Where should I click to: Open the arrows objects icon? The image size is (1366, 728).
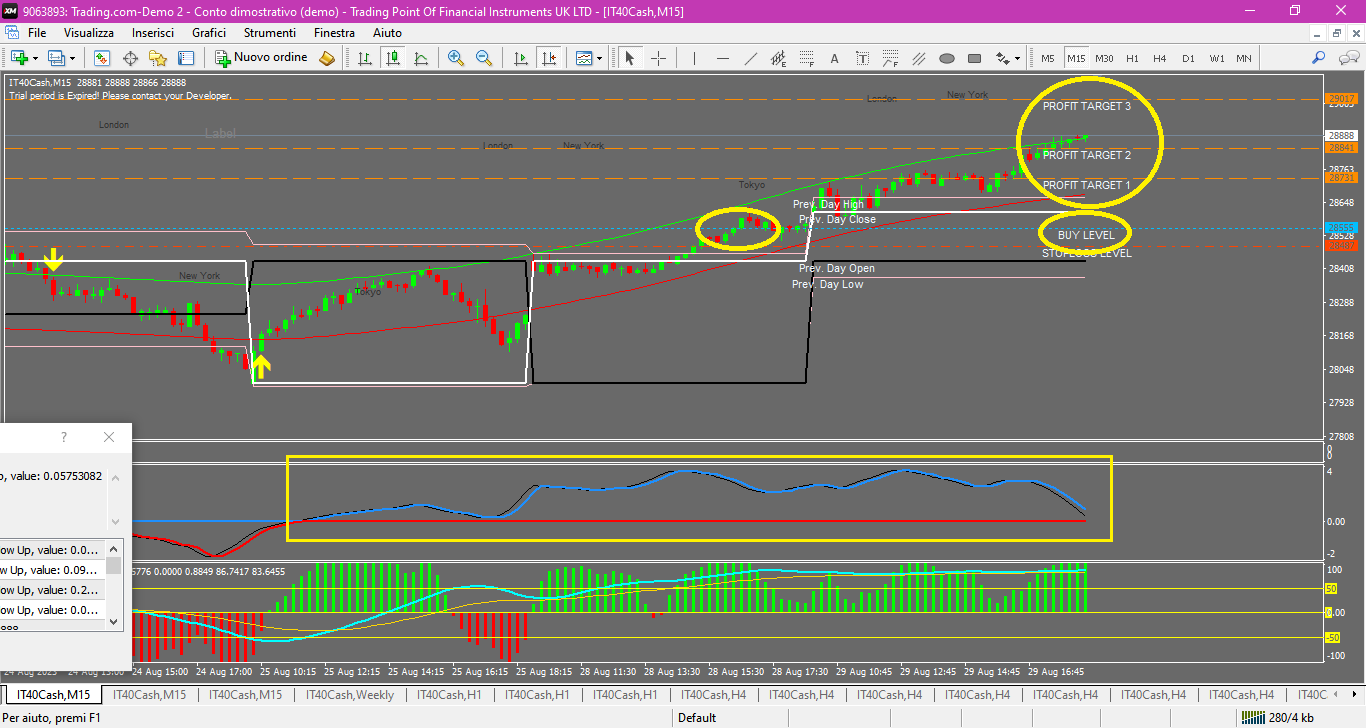point(1003,58)
